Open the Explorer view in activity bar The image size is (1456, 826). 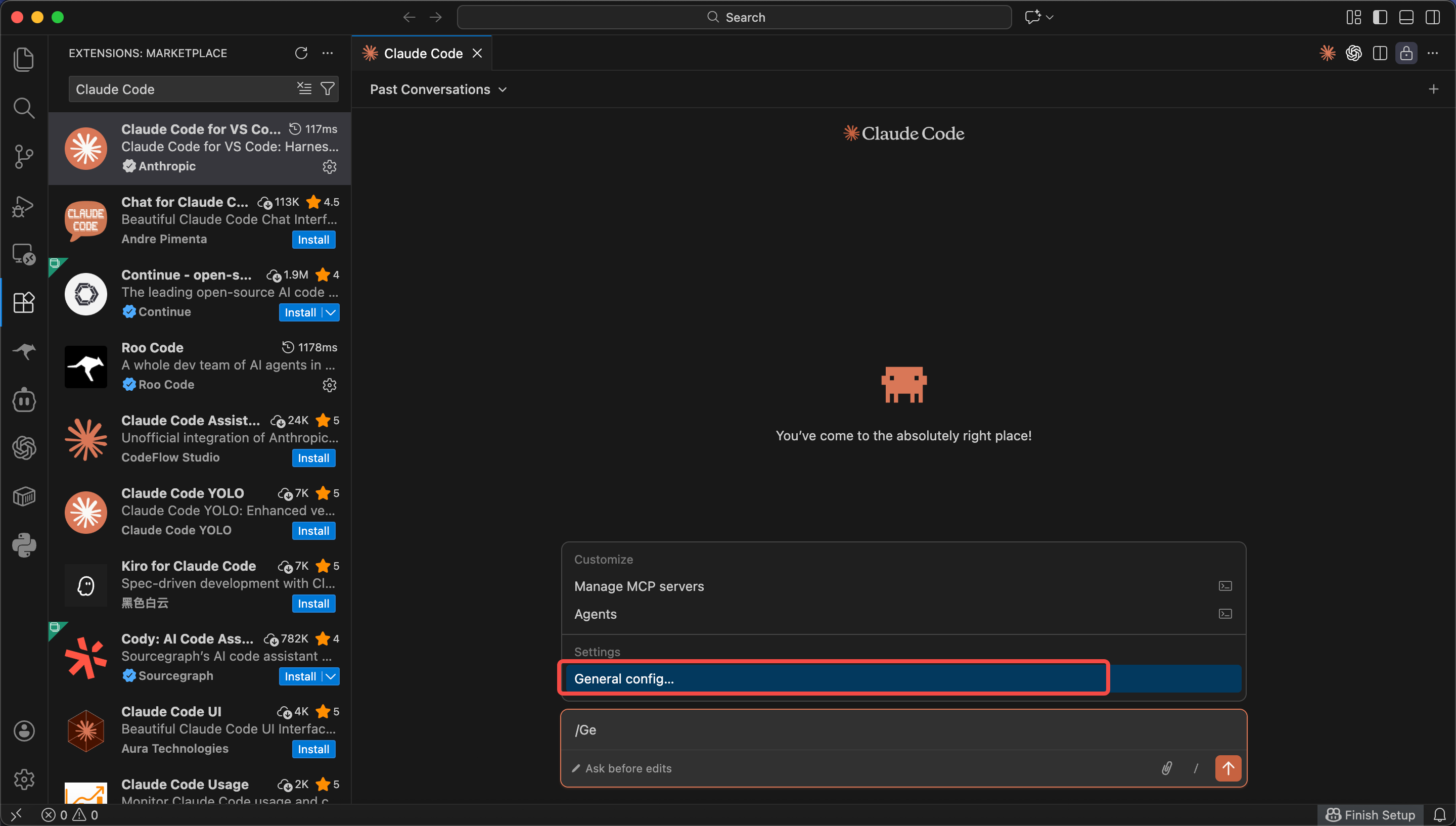pyautogui.click(x=24, y=60)
